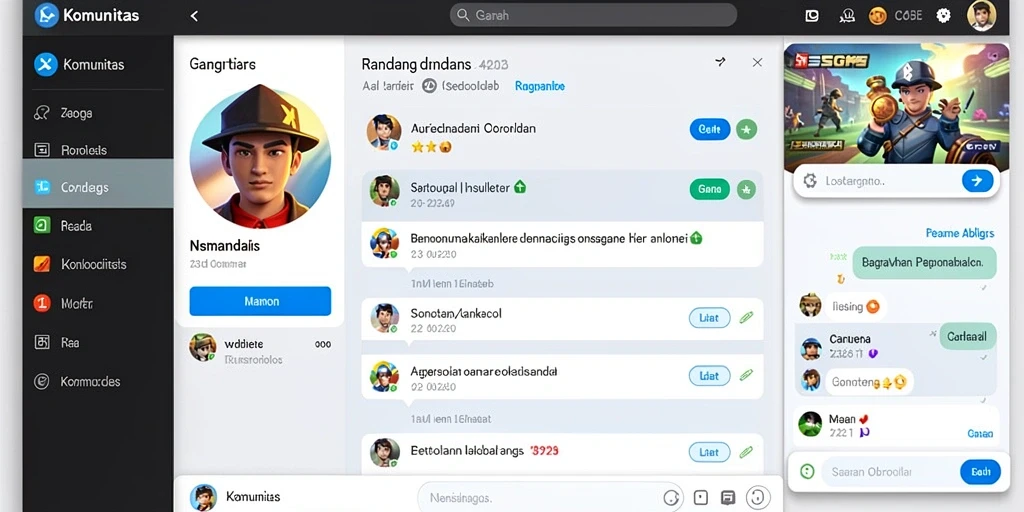Click the red Mofer sidebar icon

tap(42, 303)
